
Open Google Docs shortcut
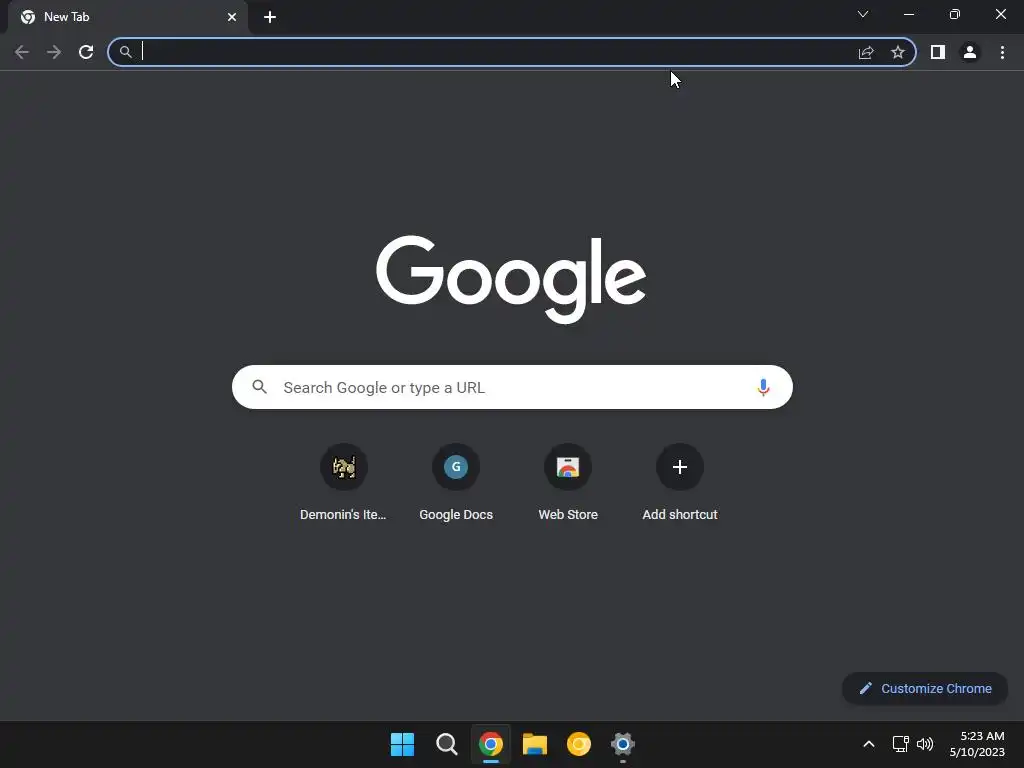[x=456, y=483]
